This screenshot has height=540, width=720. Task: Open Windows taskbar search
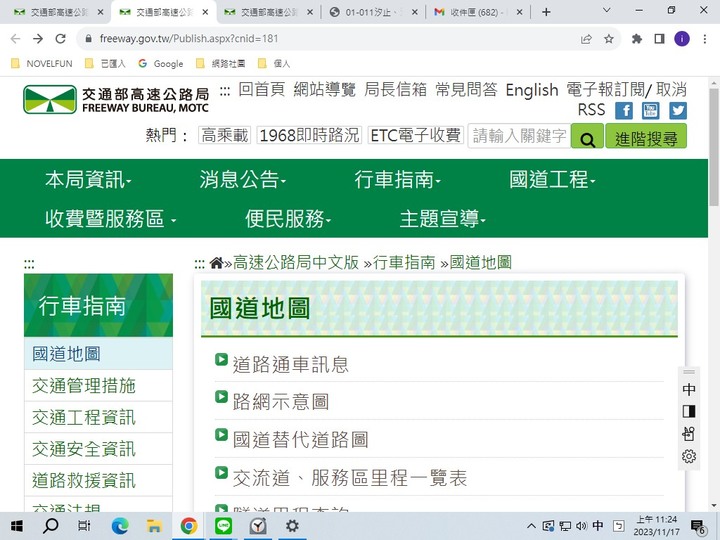coord(51,526)
